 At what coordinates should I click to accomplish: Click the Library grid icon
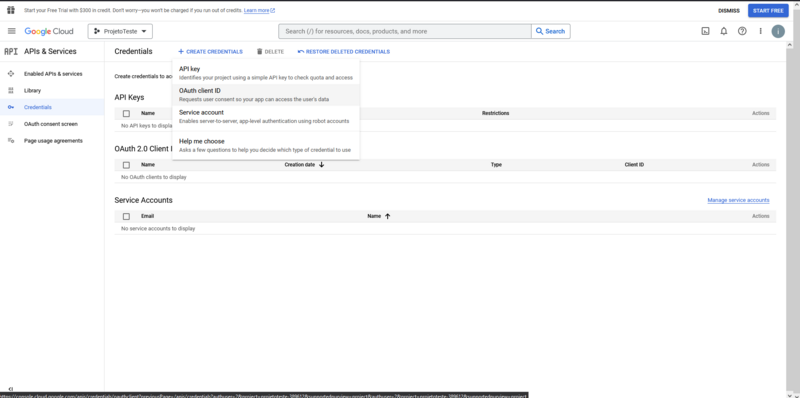pos(11,90)
